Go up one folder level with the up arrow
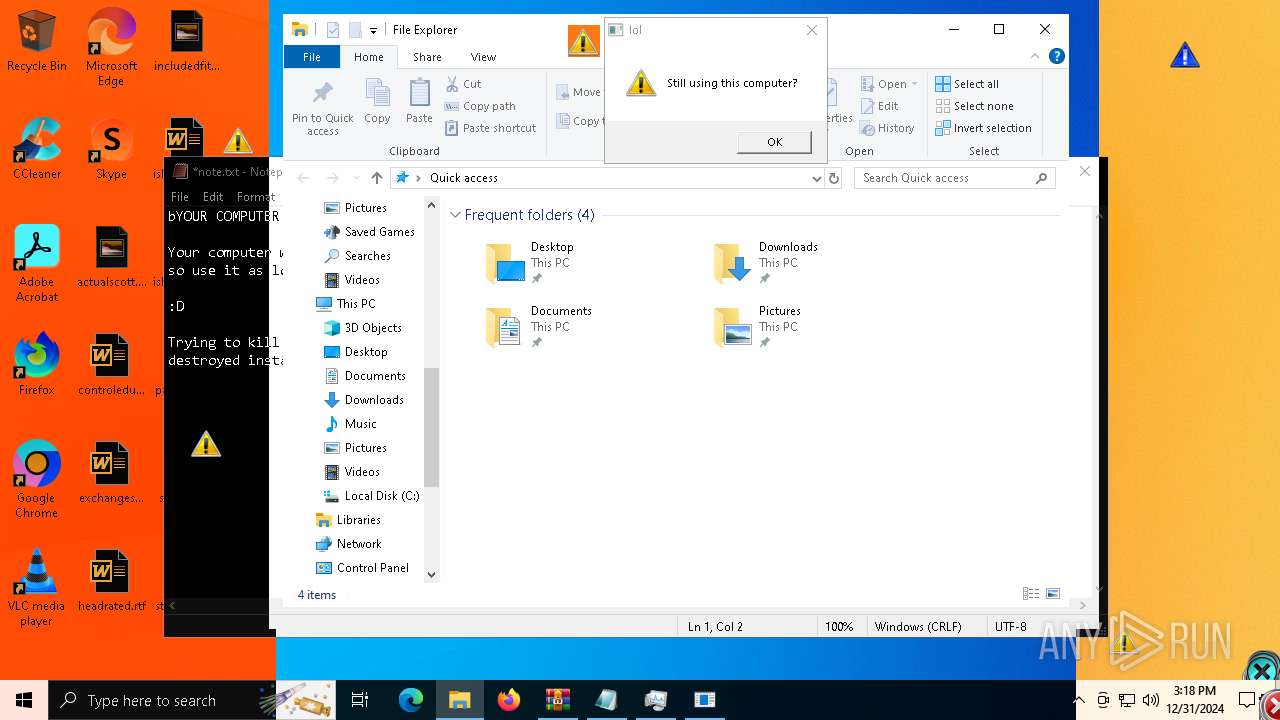This screenshot has width=1280, height=720. (376, 178)
